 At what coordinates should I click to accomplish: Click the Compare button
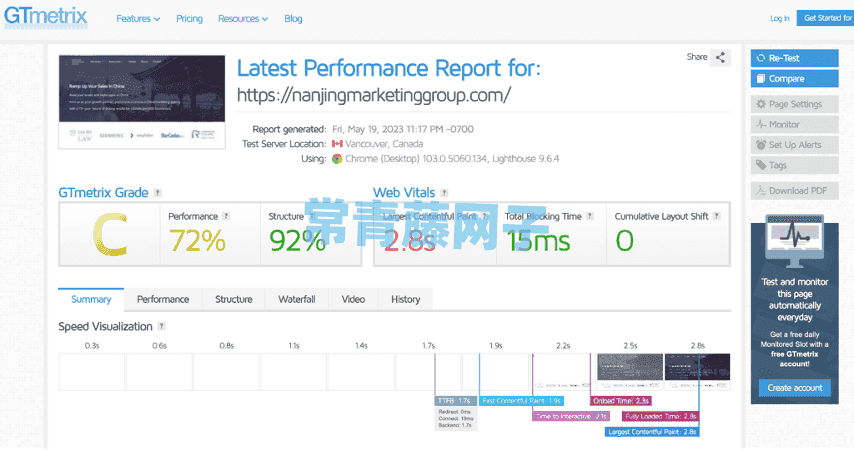pos(795,78)
